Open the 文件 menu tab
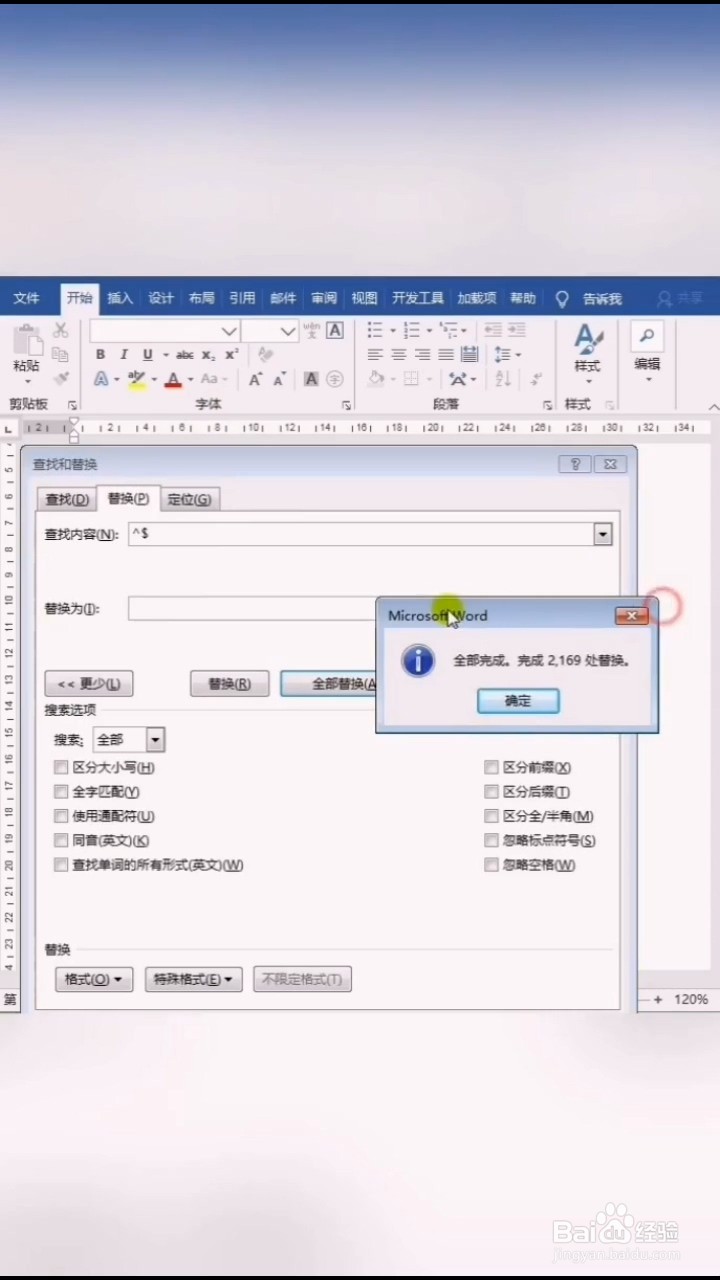This screenshot has width=720, height=1280. click(x=27, y=298)
